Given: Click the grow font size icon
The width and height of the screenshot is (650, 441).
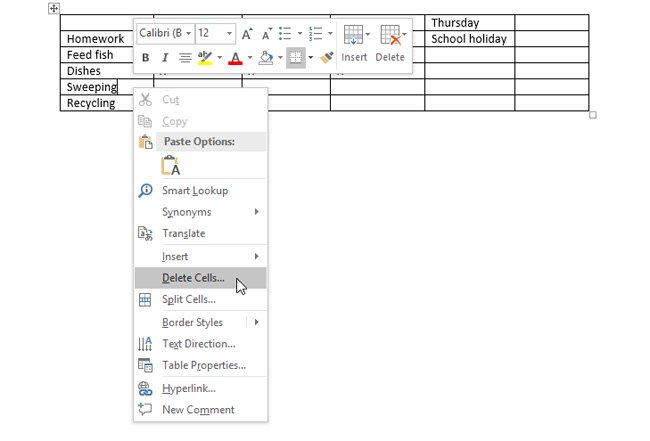Looking at the screenshot, I should [x=248, y=34].
